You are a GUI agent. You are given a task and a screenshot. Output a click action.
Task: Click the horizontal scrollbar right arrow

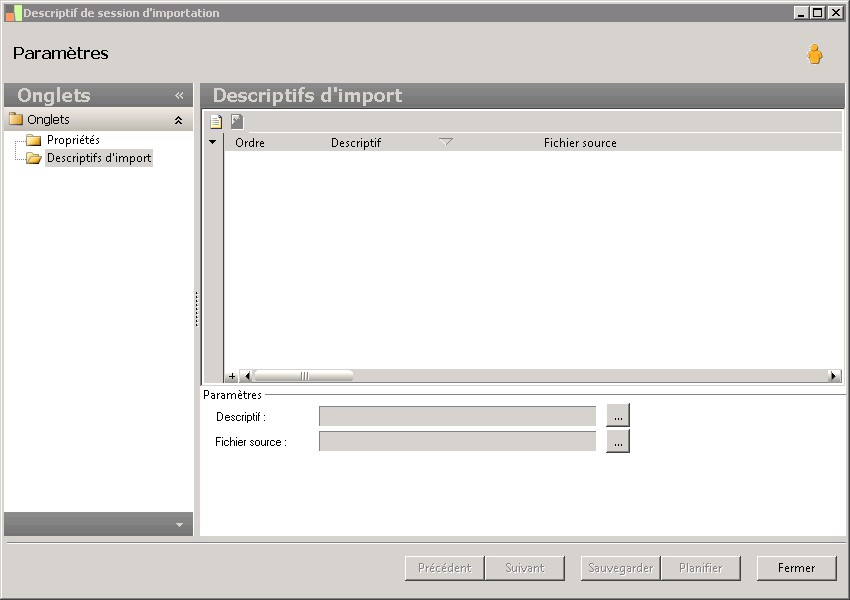click(834, 376)
